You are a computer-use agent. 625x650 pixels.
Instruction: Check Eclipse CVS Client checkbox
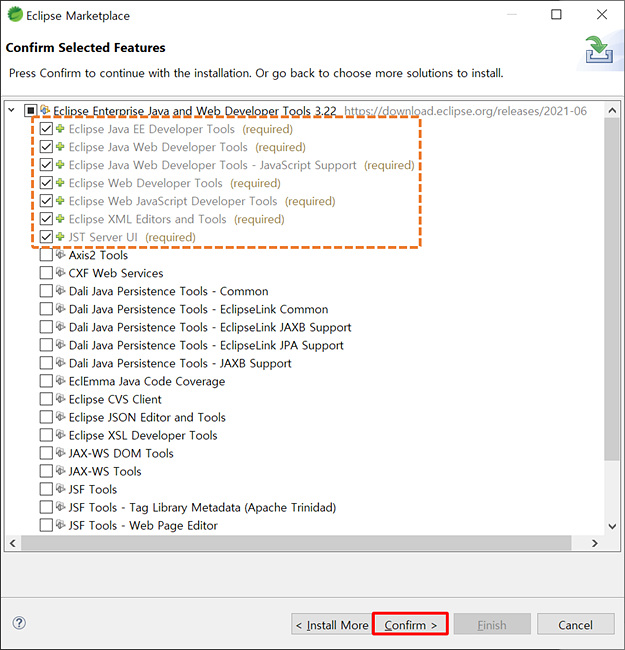click(x=46, y=399)
